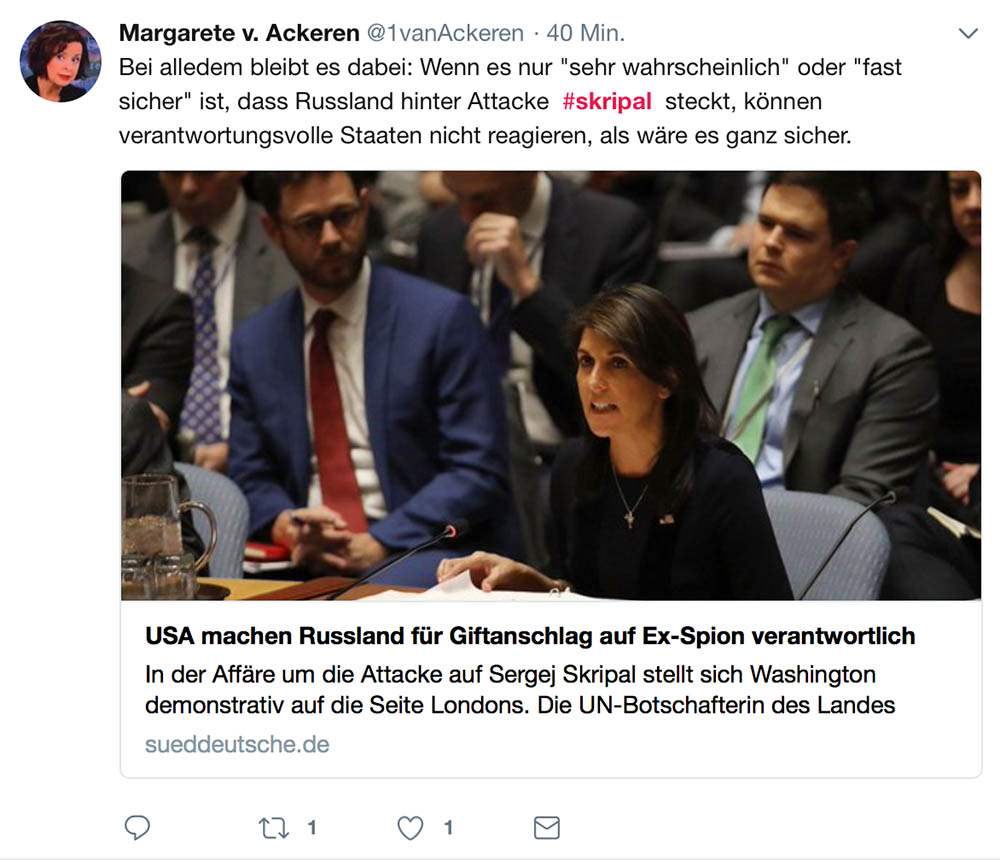The width and height of the screenshot is (1000, 860).
Task: Click the Margarete v. Ackeren name
Action: (x=239, y=33)
